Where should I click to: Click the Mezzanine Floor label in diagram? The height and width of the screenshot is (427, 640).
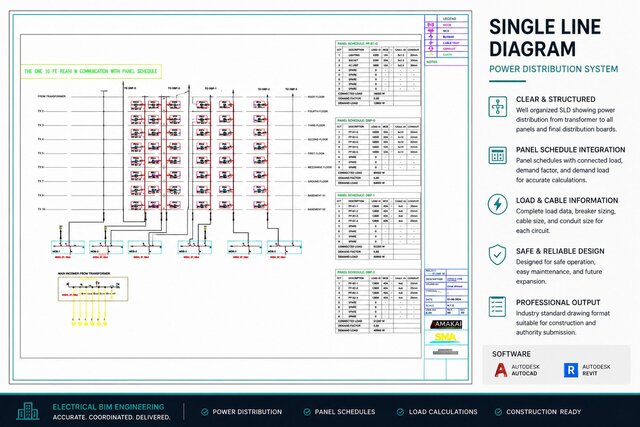pyautogui.click(x=320, y=167)
